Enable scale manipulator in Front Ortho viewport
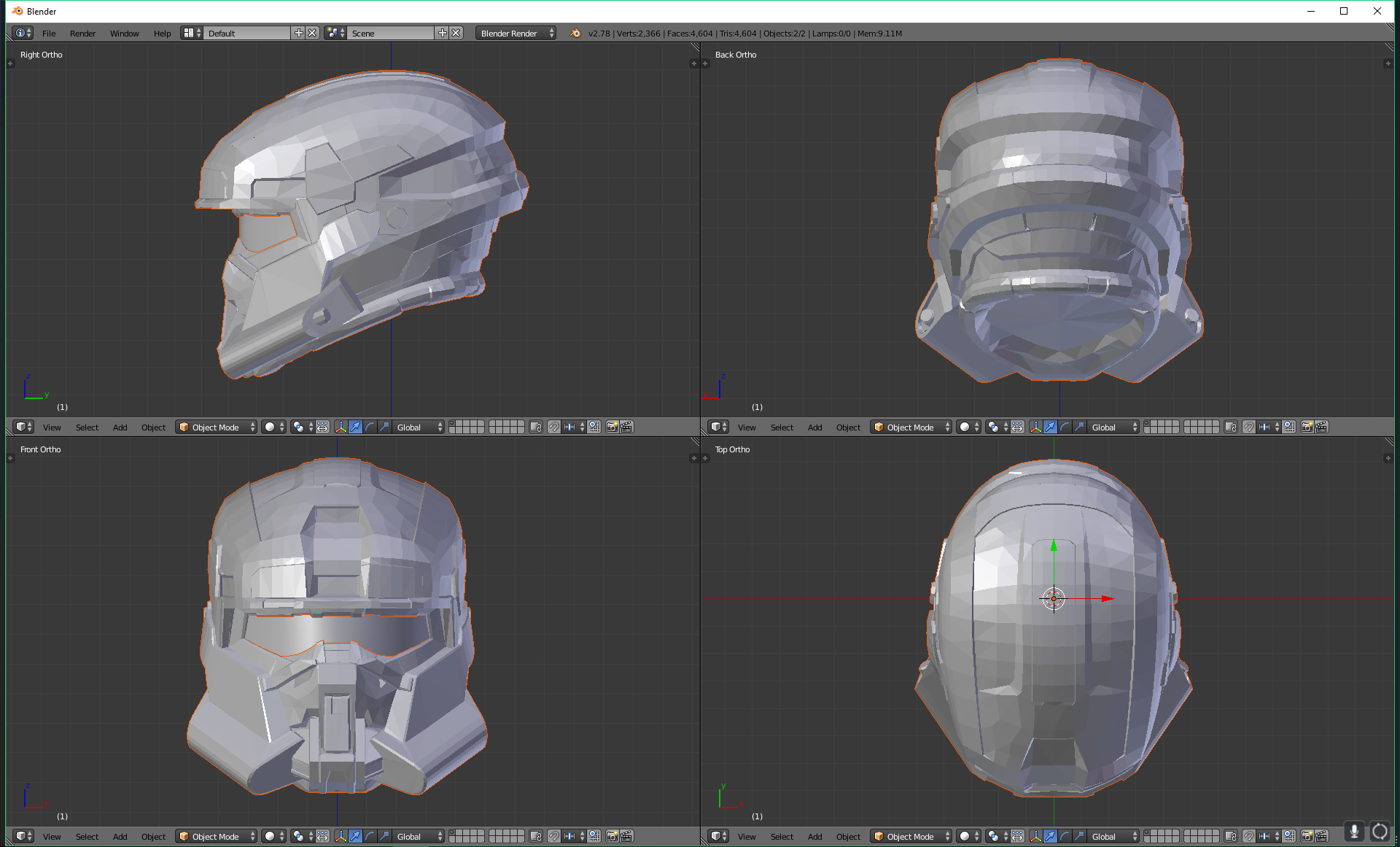 tap(384, 836)
